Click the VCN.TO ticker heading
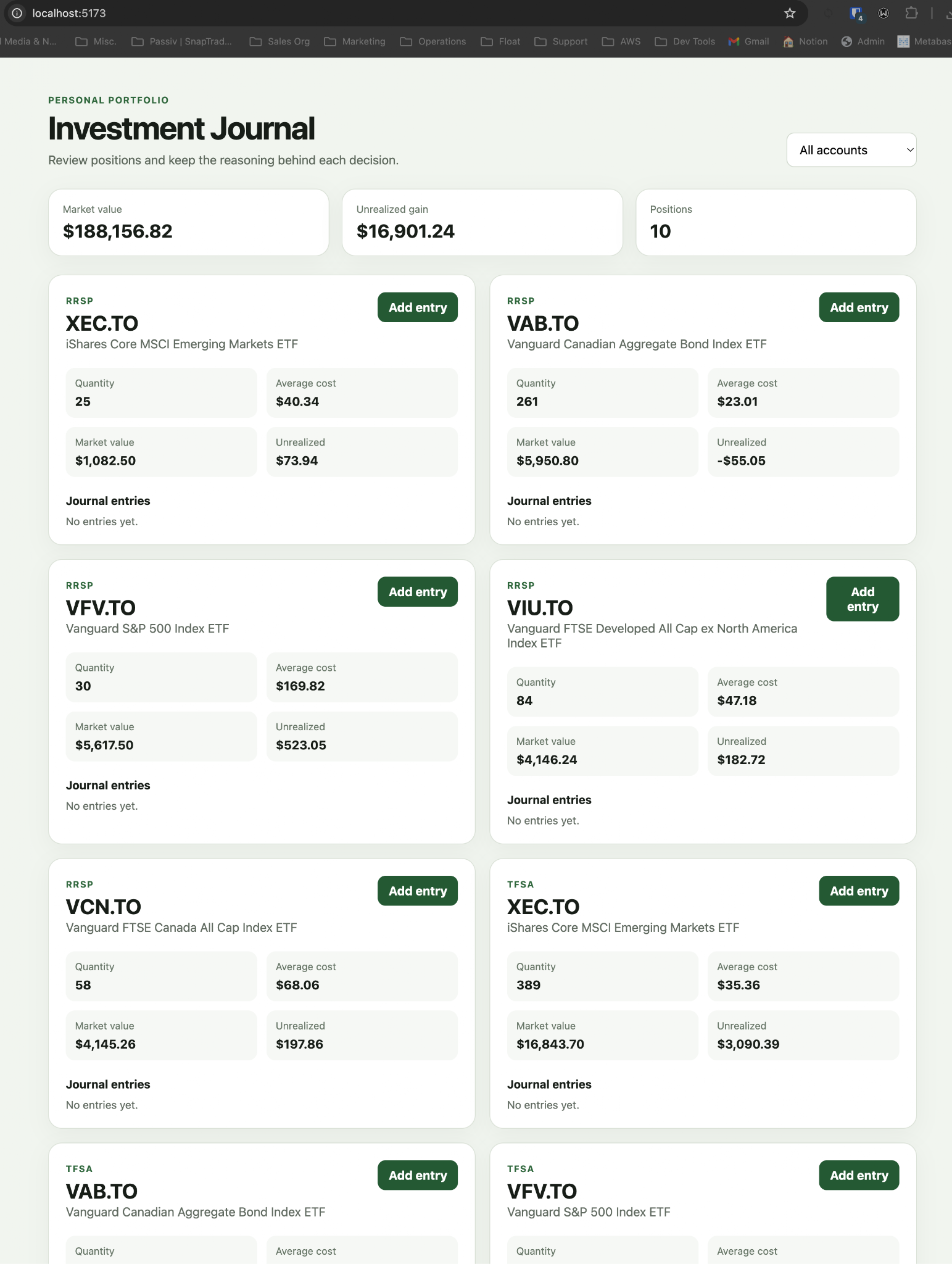The image size is (952, 1264). 104,907
